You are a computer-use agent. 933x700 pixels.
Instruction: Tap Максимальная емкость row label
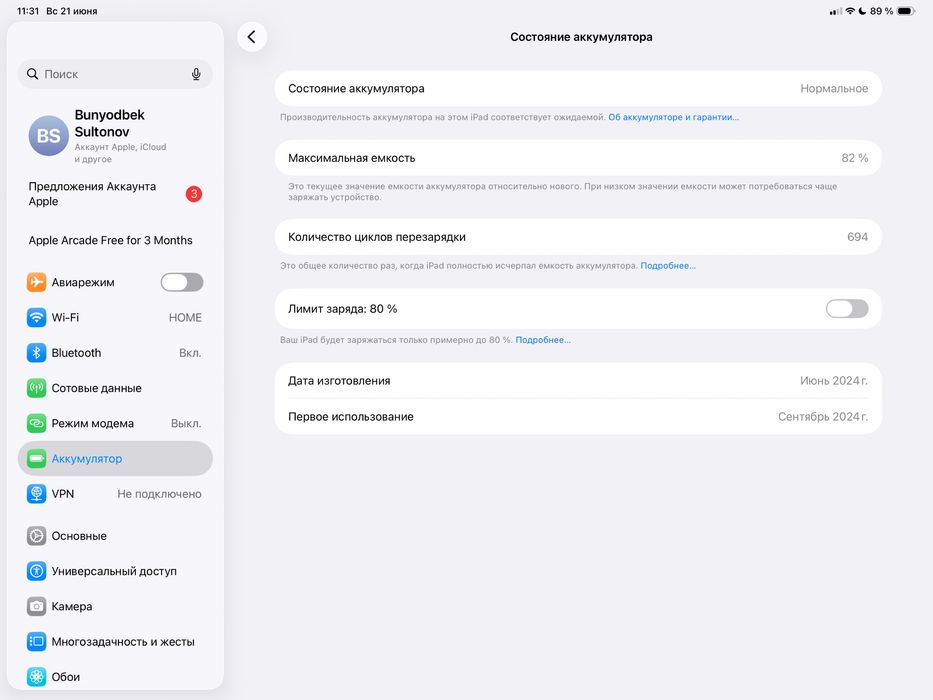(x=352, y=158)
